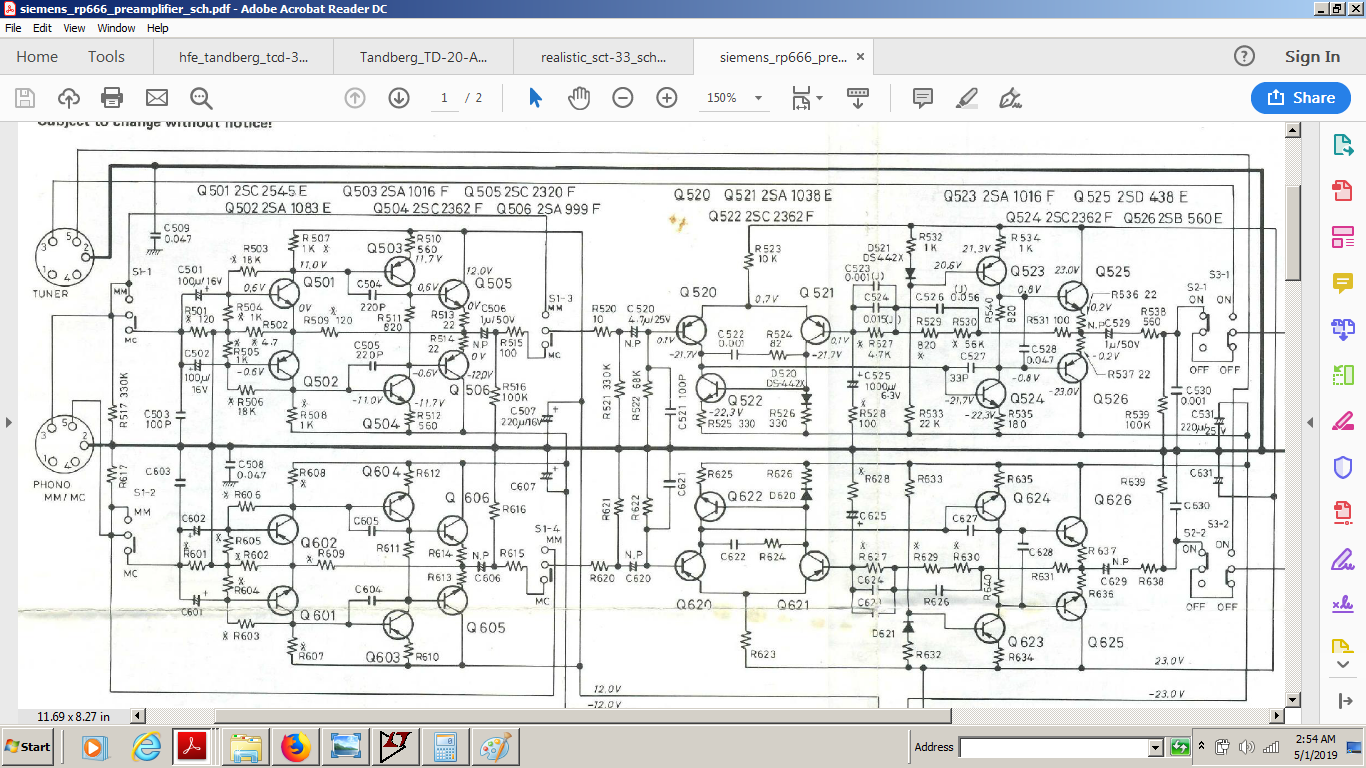The height and width of the screenshot is (768, 1366).
Task: Click the page number input field
Action: (x=444, y=98)
